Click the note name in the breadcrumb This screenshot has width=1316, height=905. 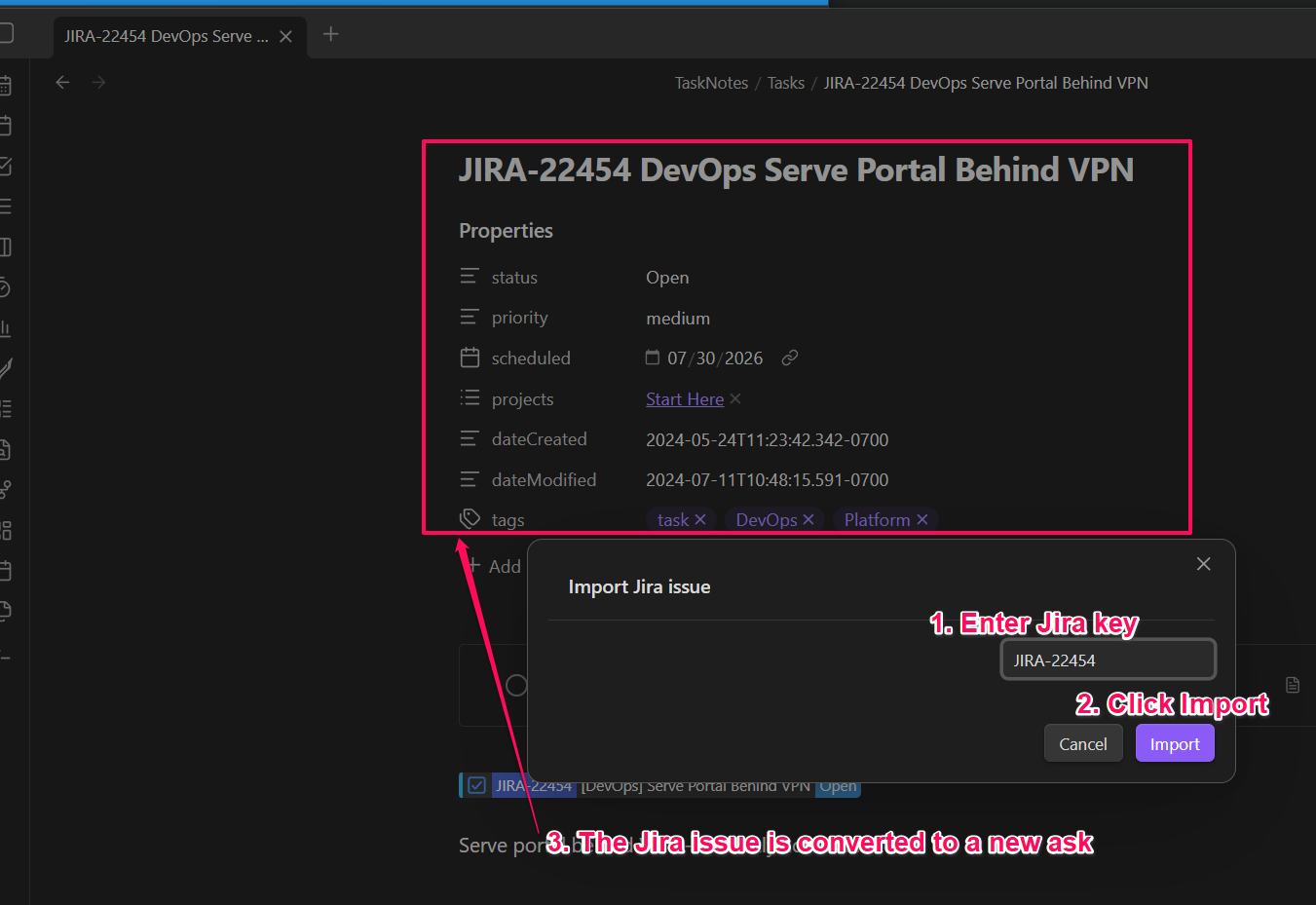pos(986,83)
